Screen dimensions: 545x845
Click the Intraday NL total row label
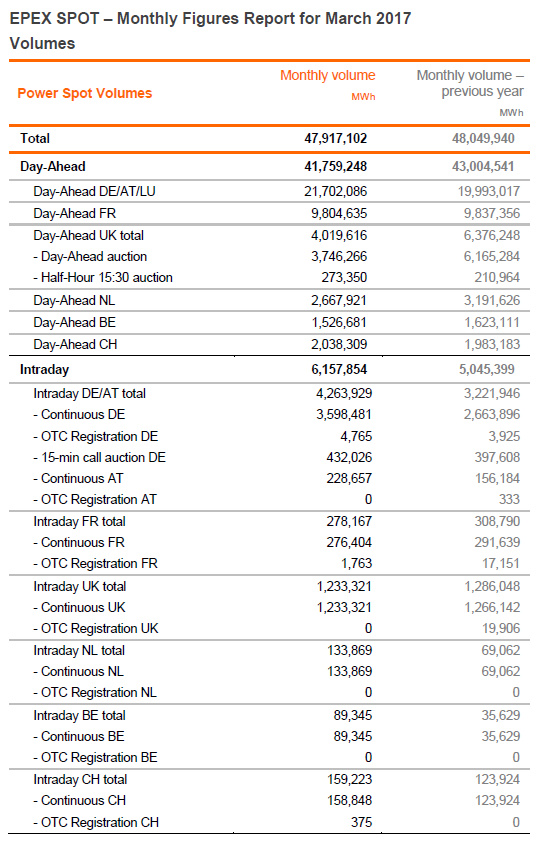point(79,650)
